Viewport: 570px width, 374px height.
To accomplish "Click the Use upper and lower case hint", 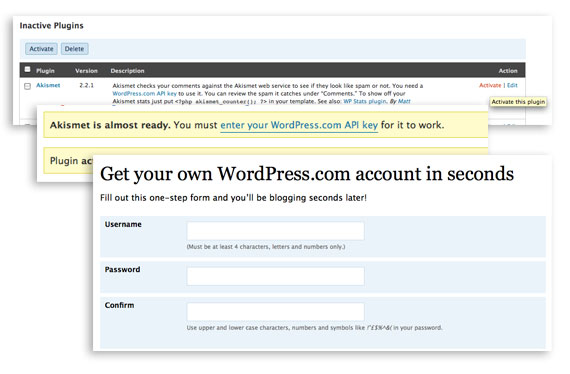I will pos(314,327).
